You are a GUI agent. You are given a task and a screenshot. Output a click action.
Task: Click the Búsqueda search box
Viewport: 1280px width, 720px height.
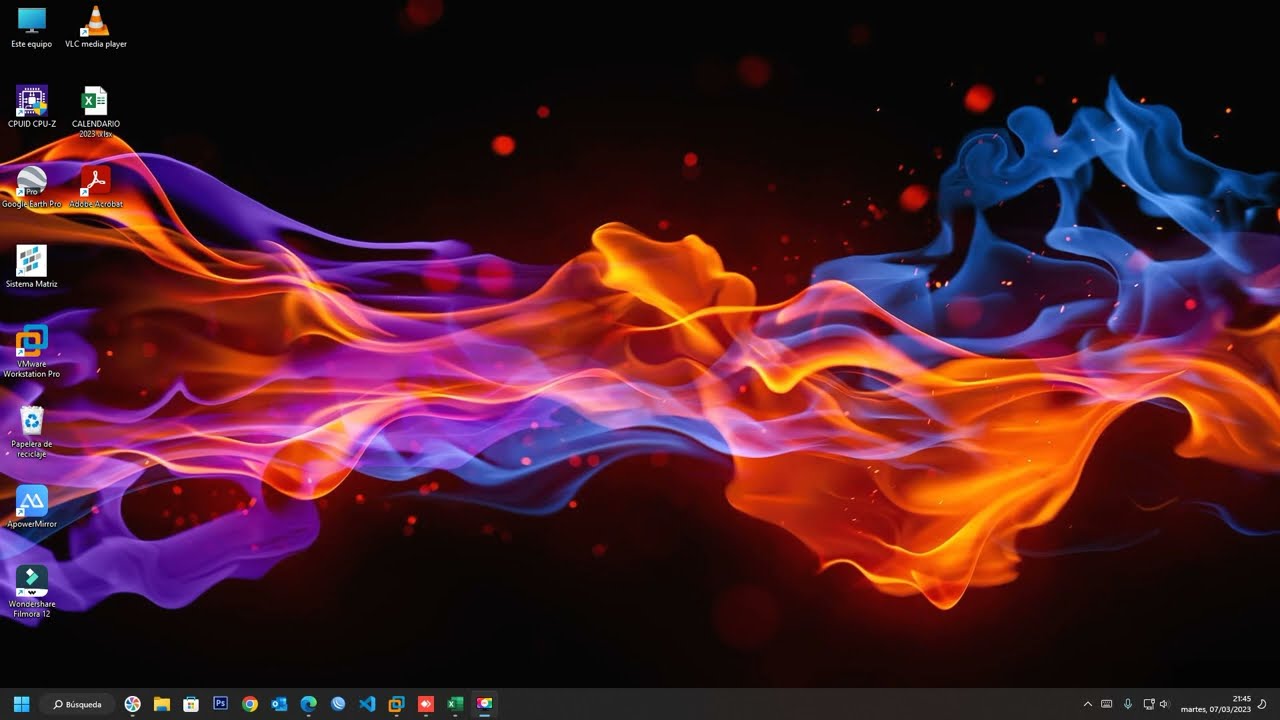coord(77,704)
